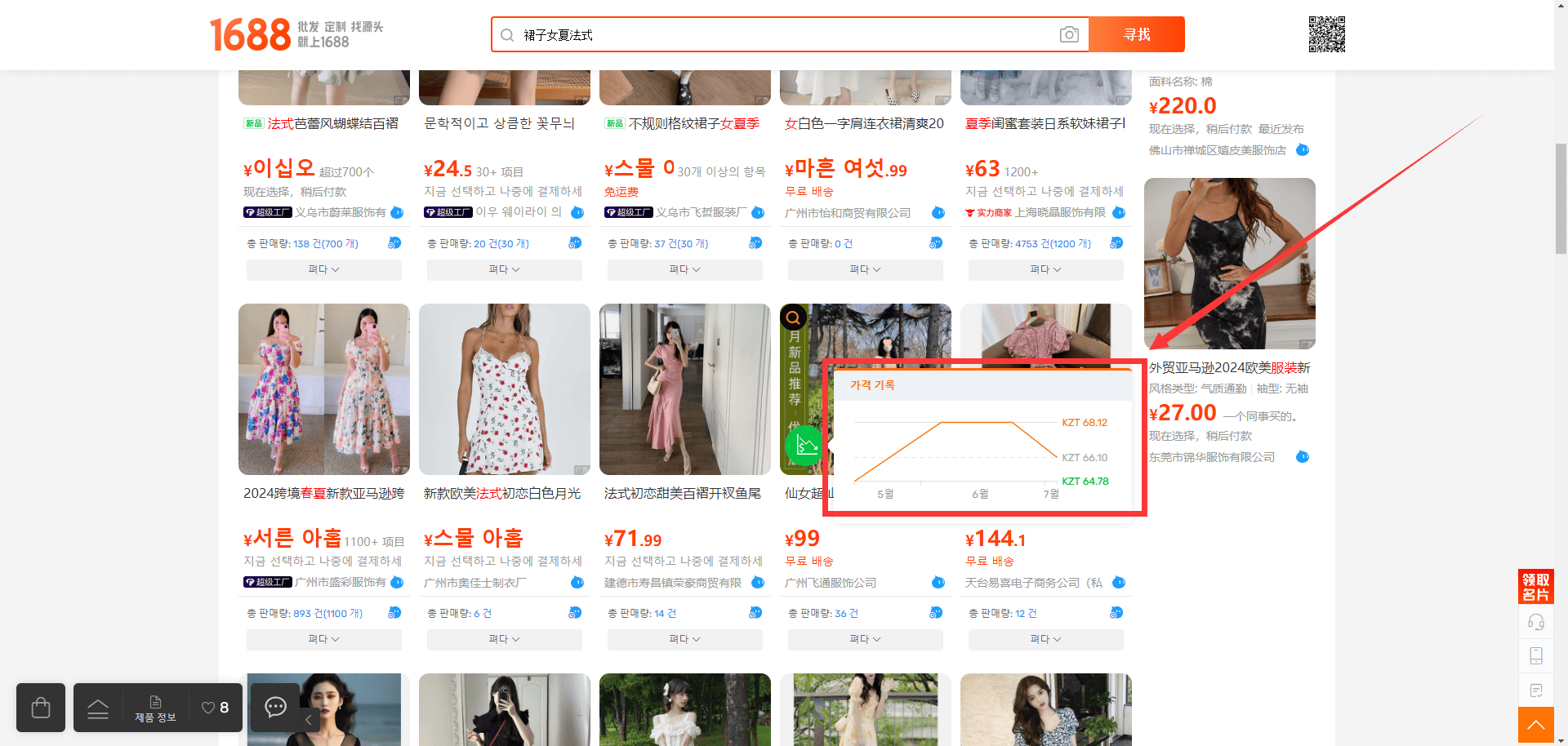Click the chat bubble icon at the bottom left
Image resolution: width=1568 pixels, height=746 pixels.
[x=276, y=707]
